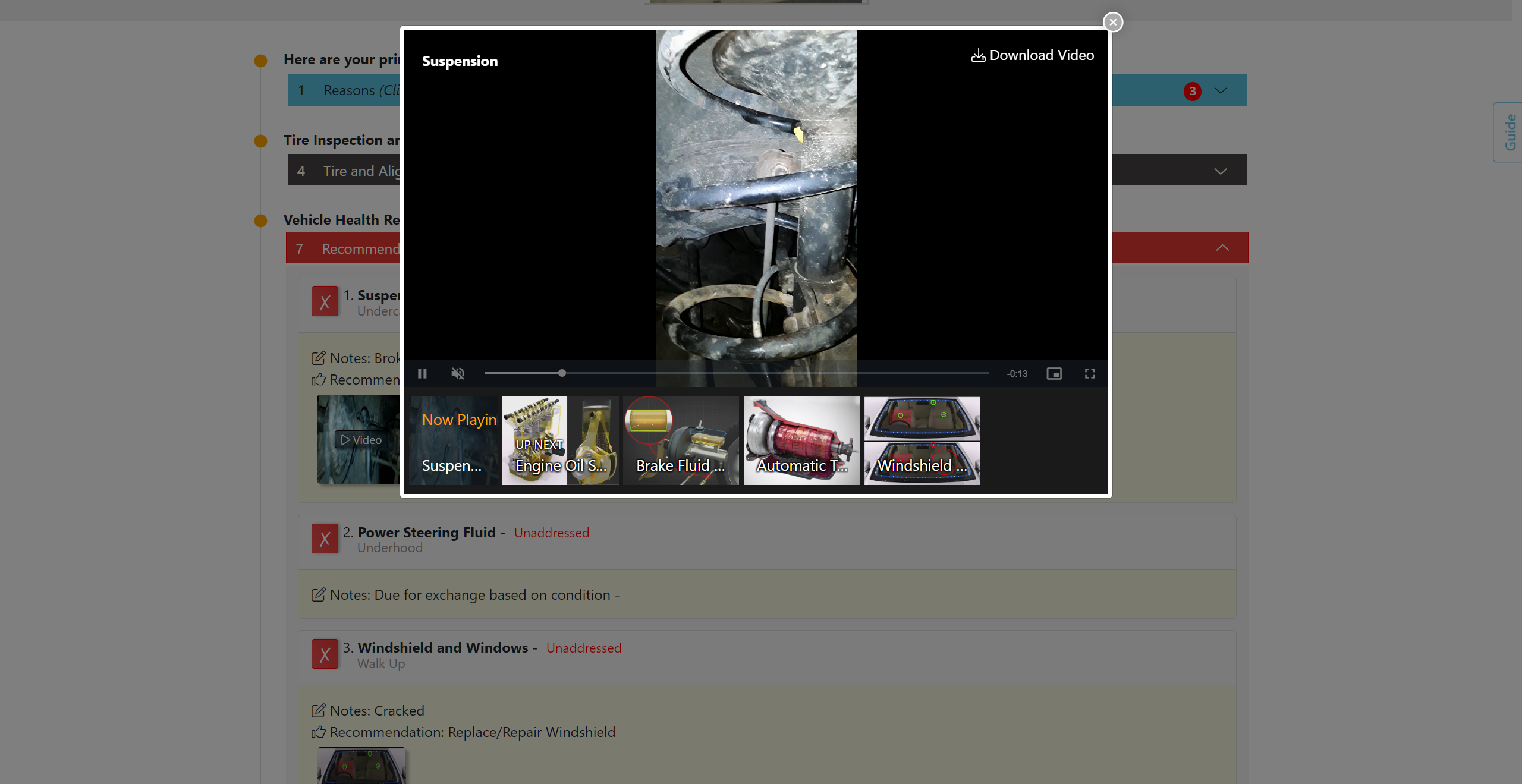Seek using the video progress bar
Viewport: 1522px width, 784px height.
click(x=736, y=373)
